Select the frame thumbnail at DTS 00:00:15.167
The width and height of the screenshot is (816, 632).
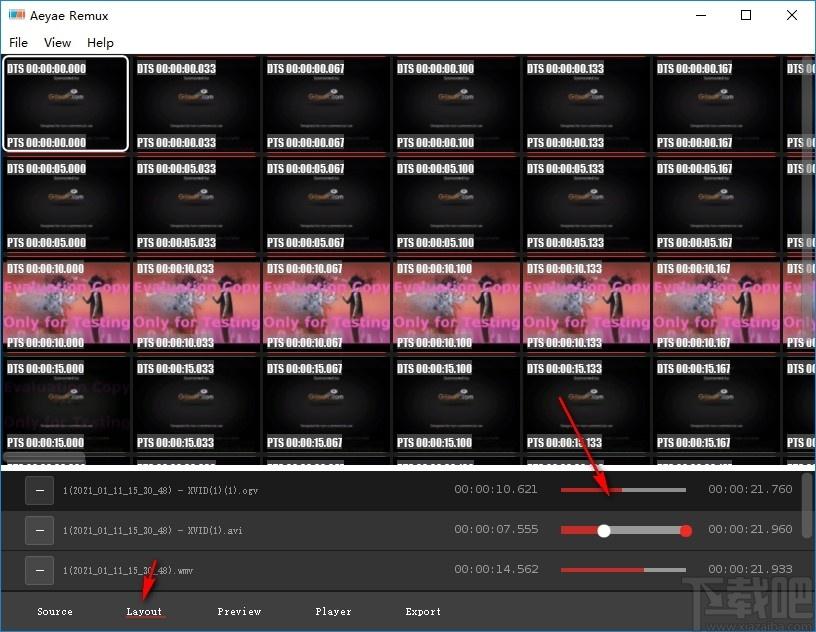pyautogui.click(x=716, y=405)
